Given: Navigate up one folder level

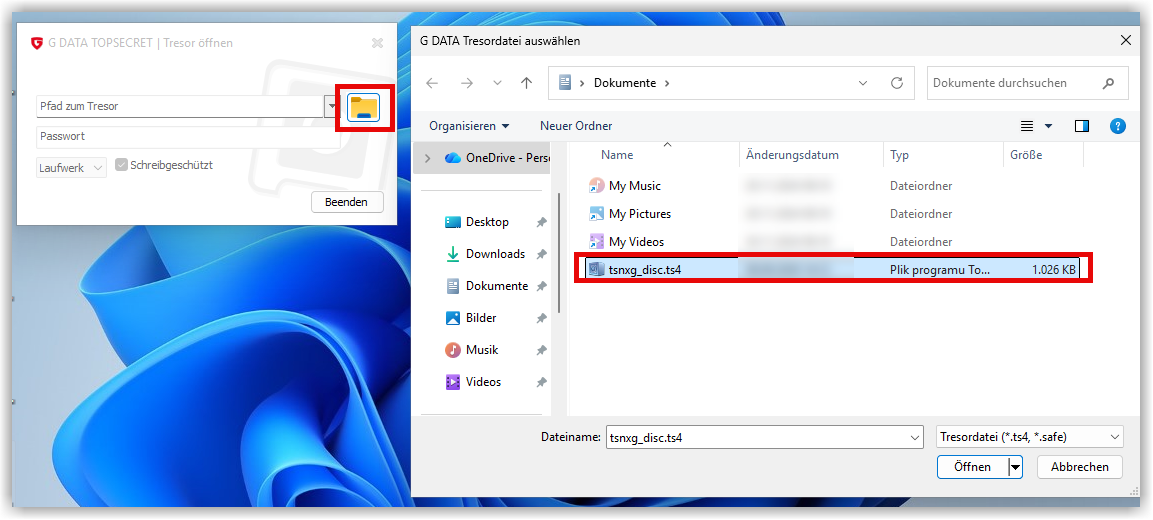Looking at the screenshot, I should point(526,83).
